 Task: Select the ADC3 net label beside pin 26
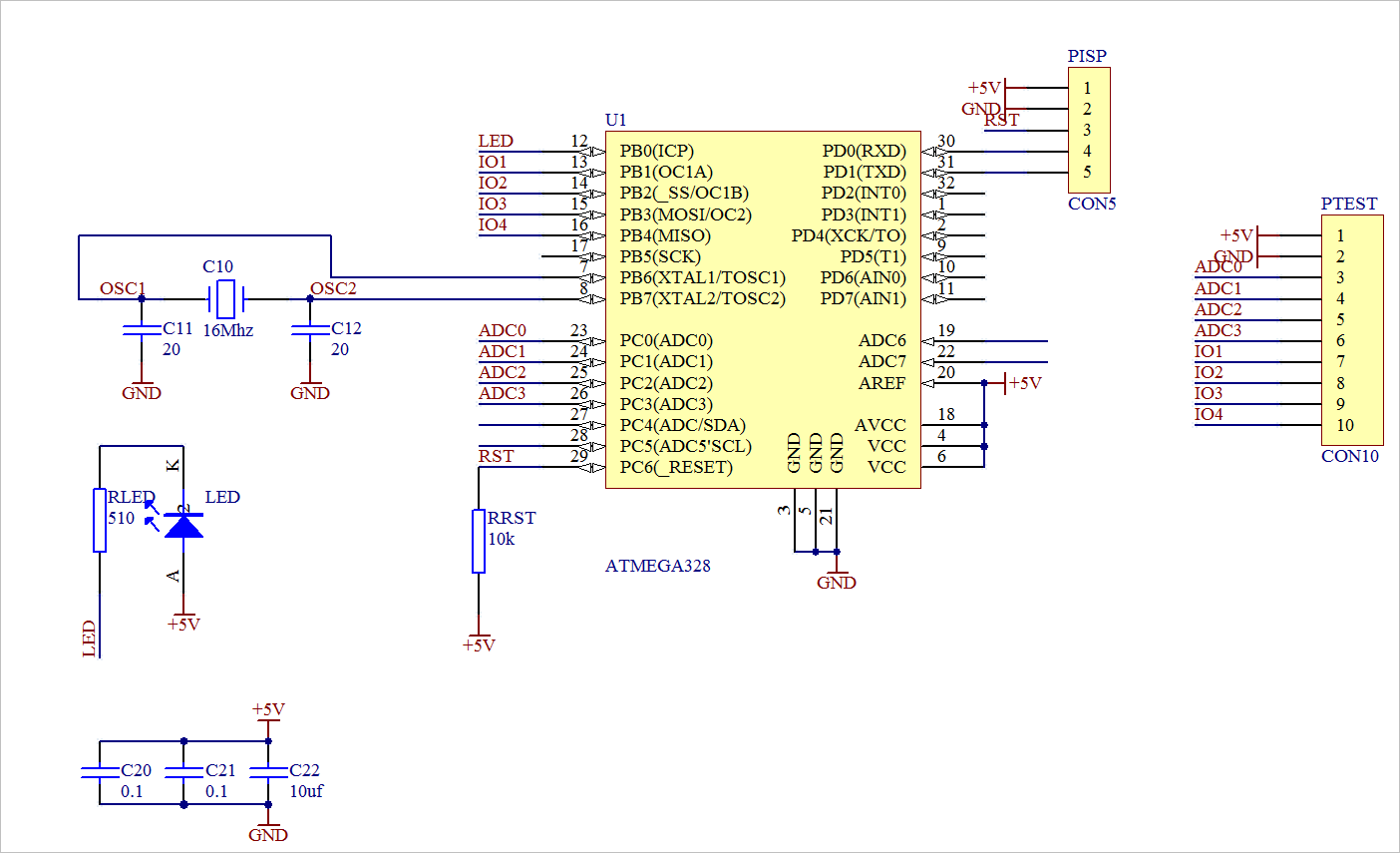pyautogui.click(x=503, y=393)
